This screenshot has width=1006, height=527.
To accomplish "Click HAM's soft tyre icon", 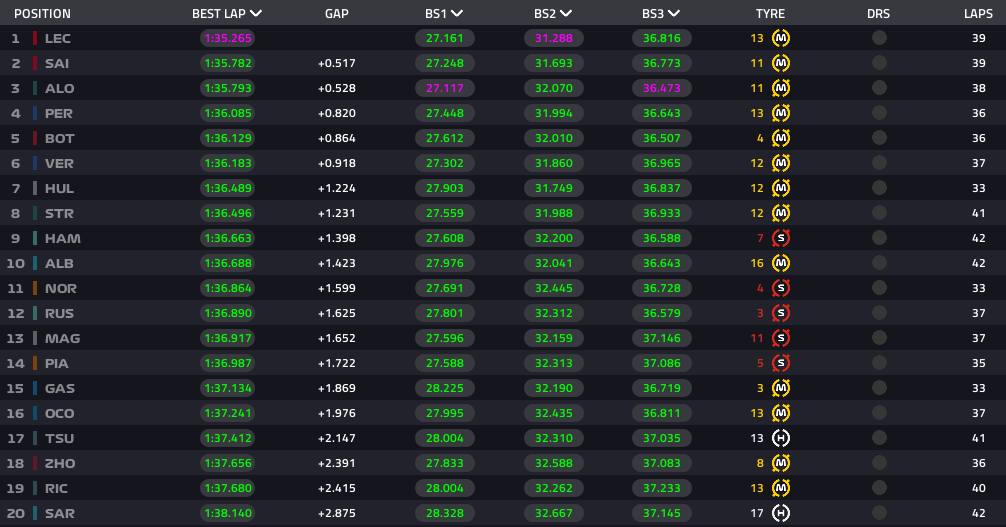I will pos(780,238).
